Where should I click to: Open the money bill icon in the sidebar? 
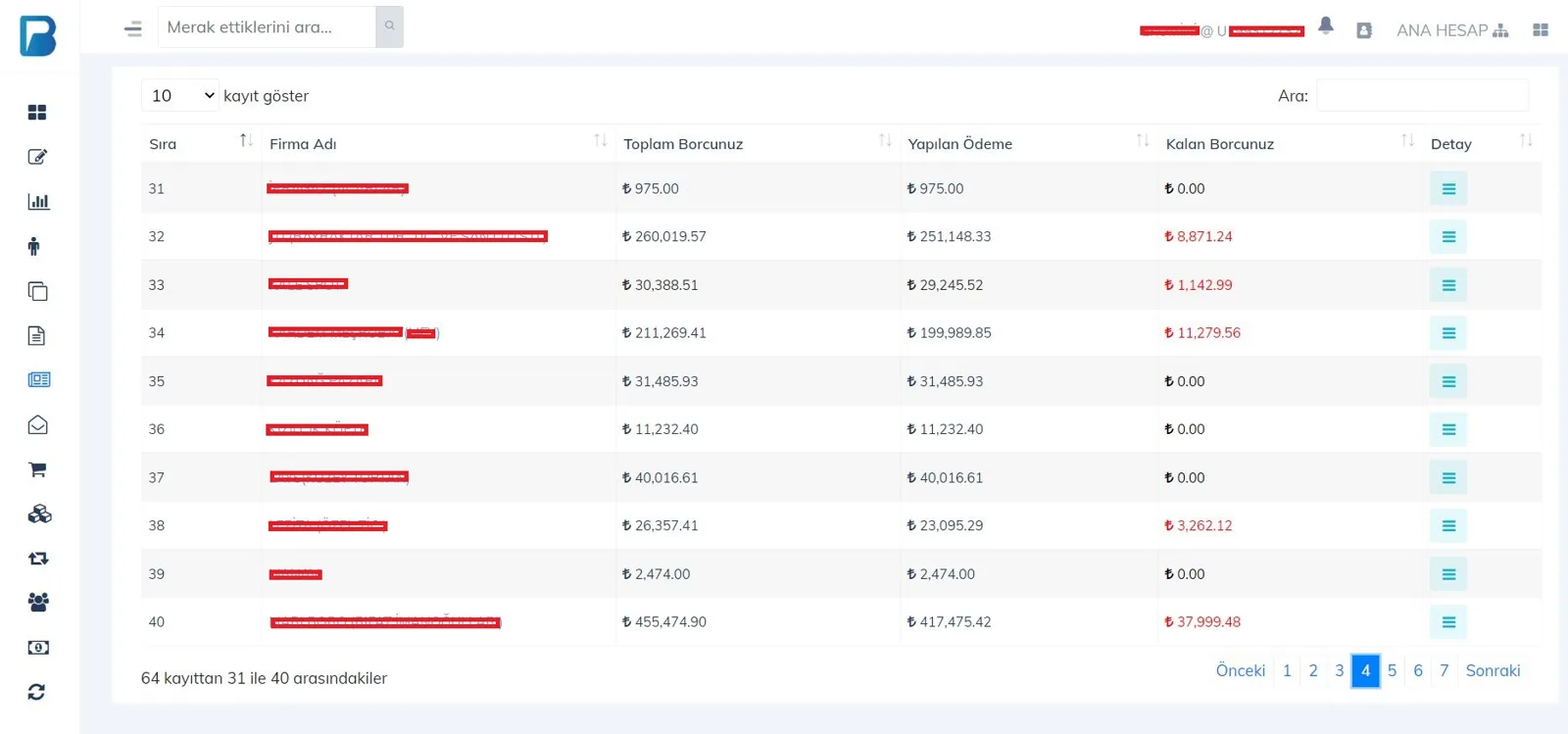(38, 648)
